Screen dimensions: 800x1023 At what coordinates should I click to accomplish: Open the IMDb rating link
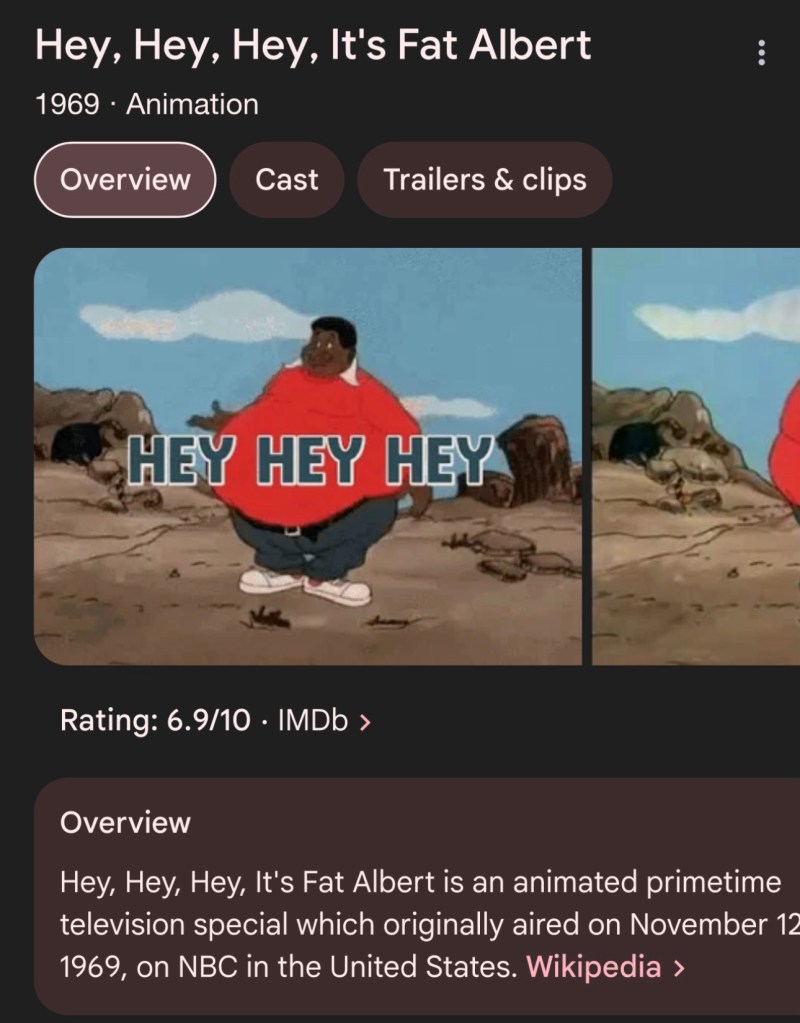[x=324, y=720]
